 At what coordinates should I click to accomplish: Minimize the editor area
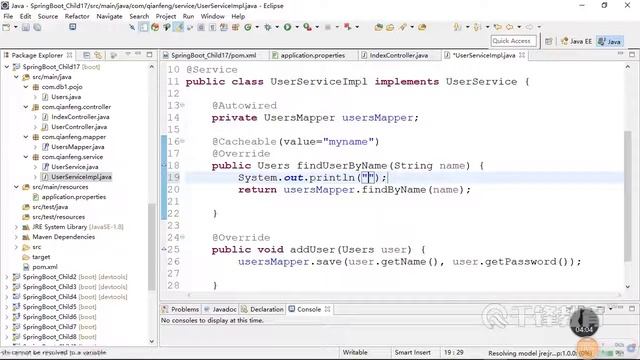[x=620, y=54]
